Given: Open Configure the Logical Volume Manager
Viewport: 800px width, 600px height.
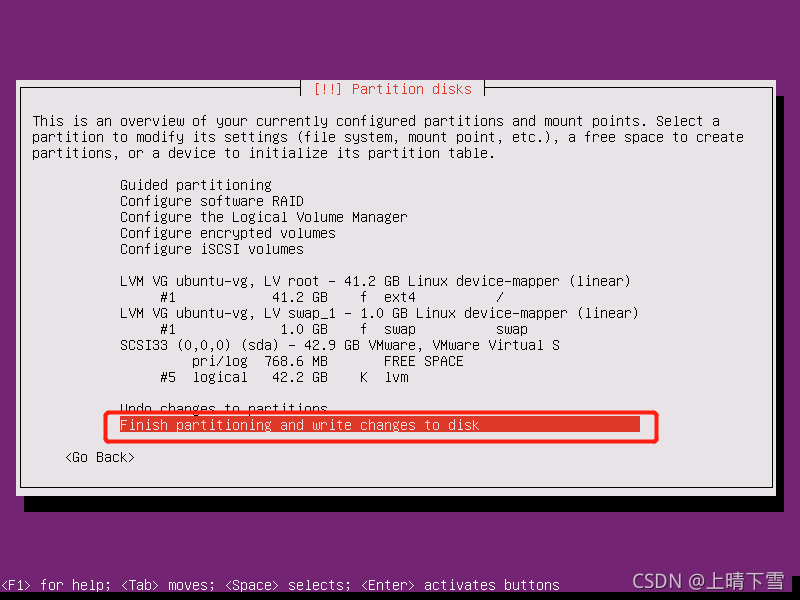Looking at the screenshot, I should point(264,217).
